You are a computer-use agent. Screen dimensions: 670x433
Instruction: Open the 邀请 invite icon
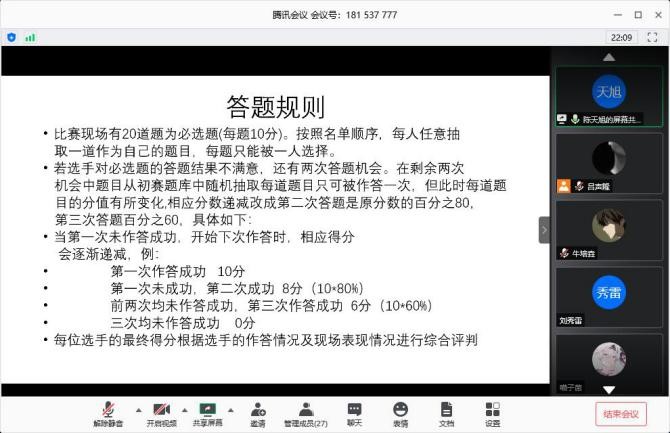258,411
